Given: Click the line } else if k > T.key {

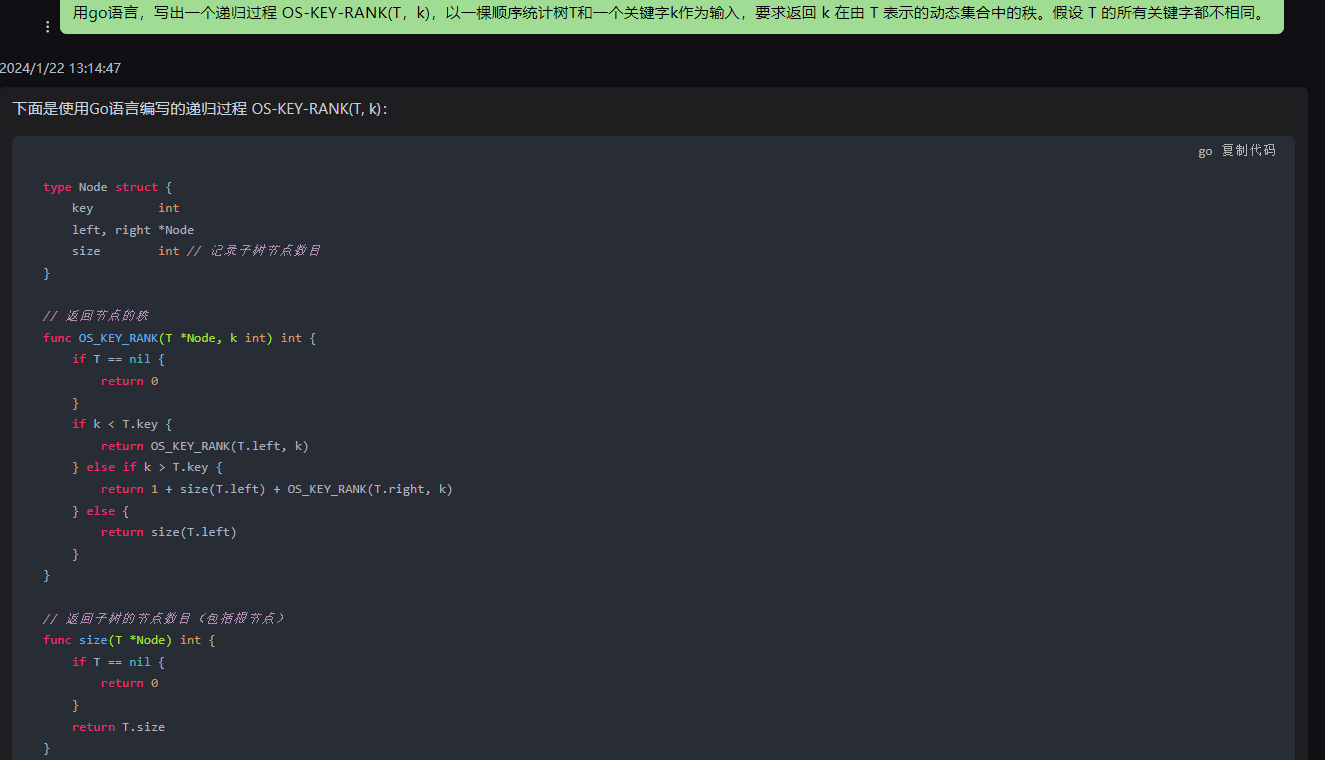Looking at the screenshot, I should coord(147,467).
